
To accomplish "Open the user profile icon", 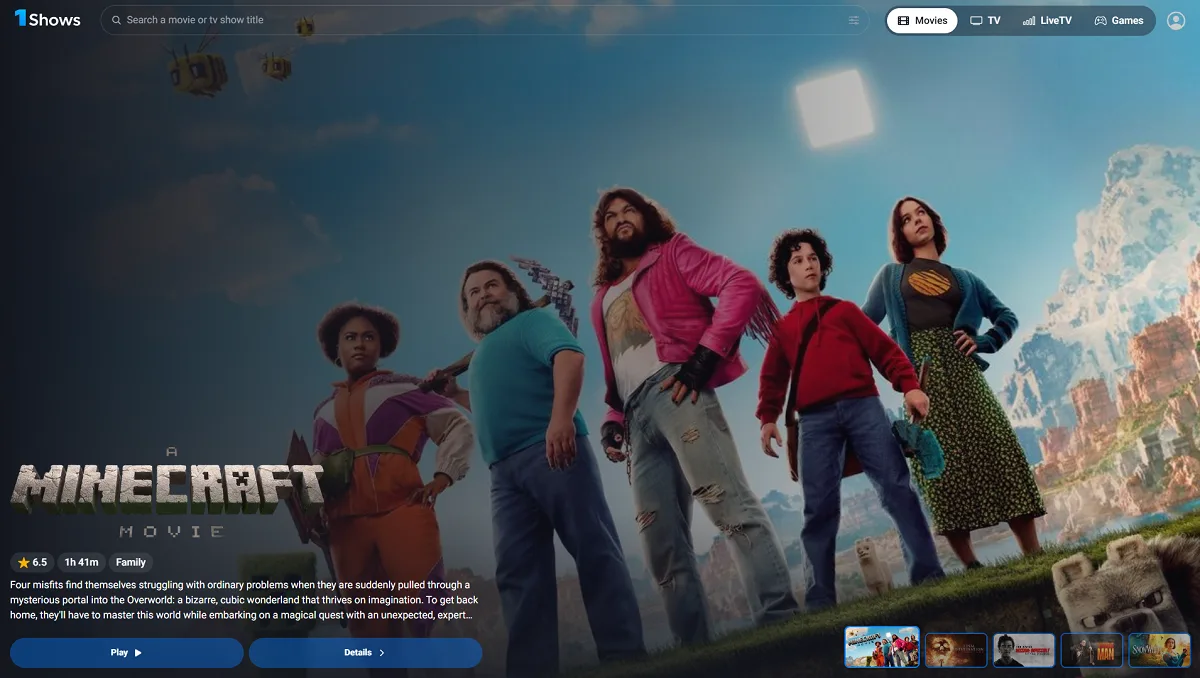I will point(1176,20).
